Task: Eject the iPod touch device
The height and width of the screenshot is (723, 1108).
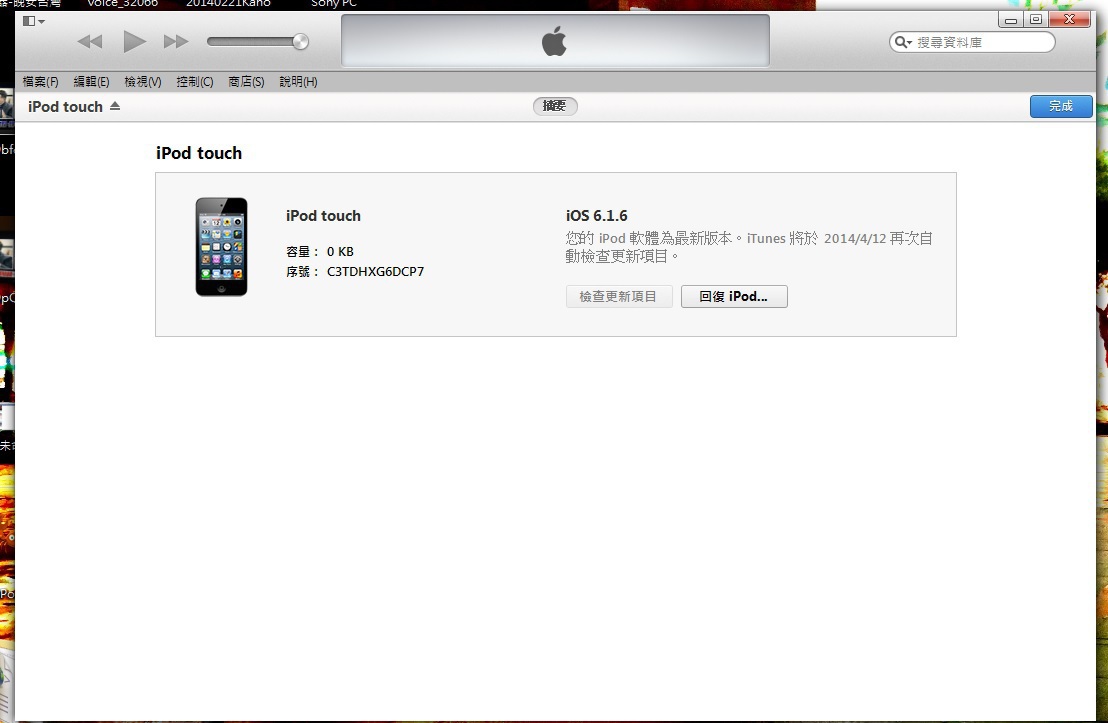Action: point(115,106)
